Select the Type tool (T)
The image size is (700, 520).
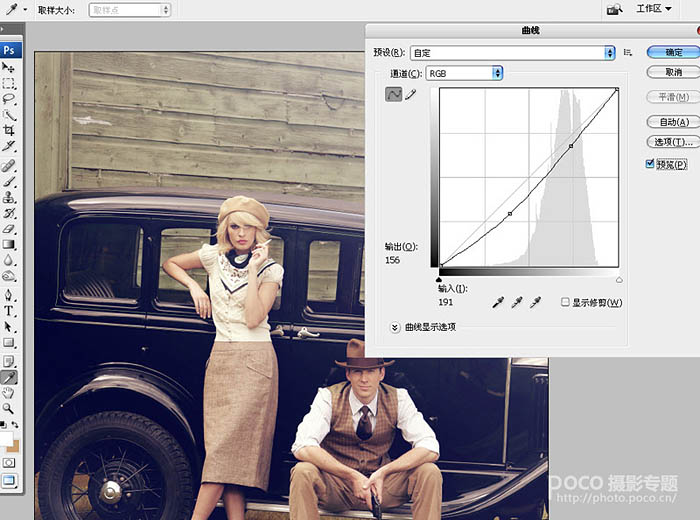pos(9,311)
